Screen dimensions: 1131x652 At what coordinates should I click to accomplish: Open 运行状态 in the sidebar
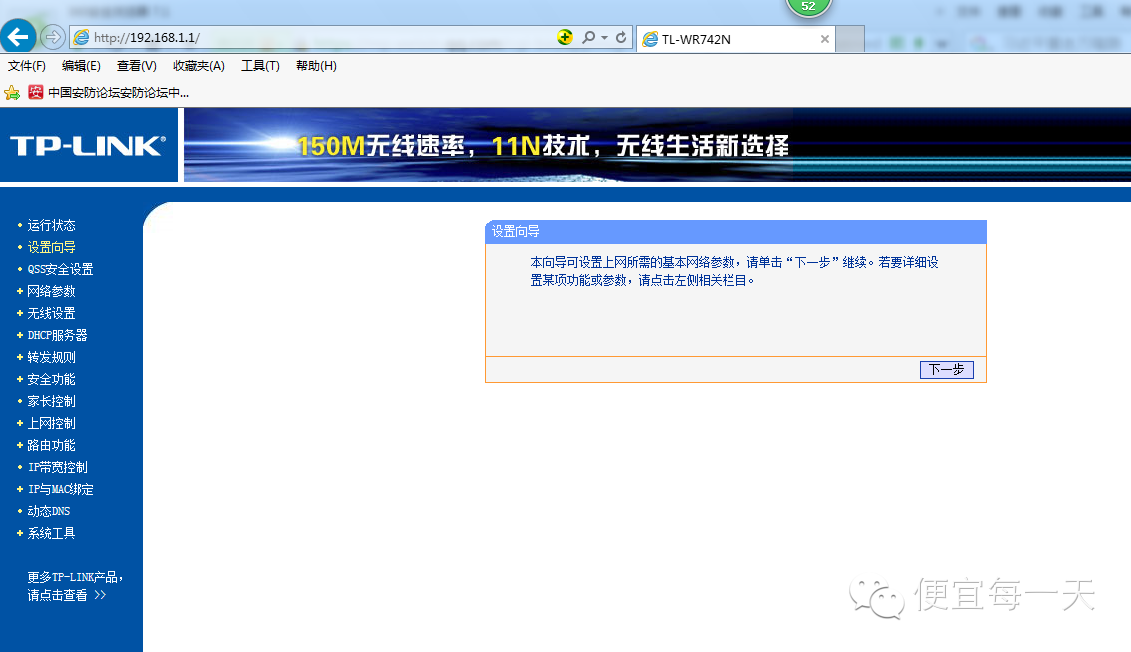pyautogui.click(x=50, y=225)
